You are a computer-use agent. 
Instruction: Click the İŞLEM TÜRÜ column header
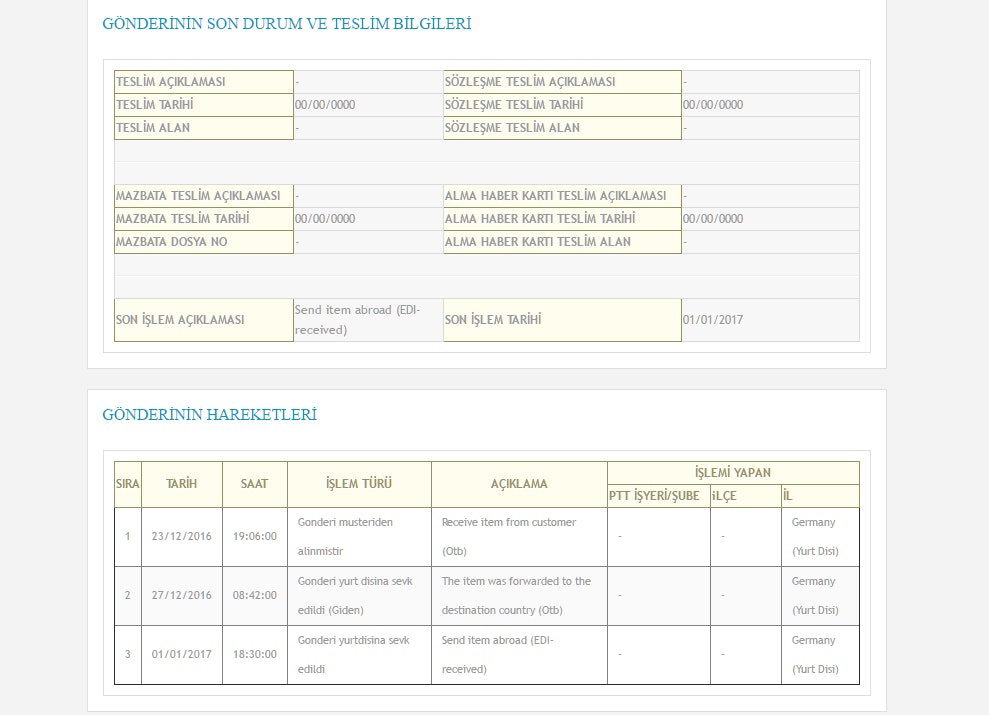[x=359, y=484]
